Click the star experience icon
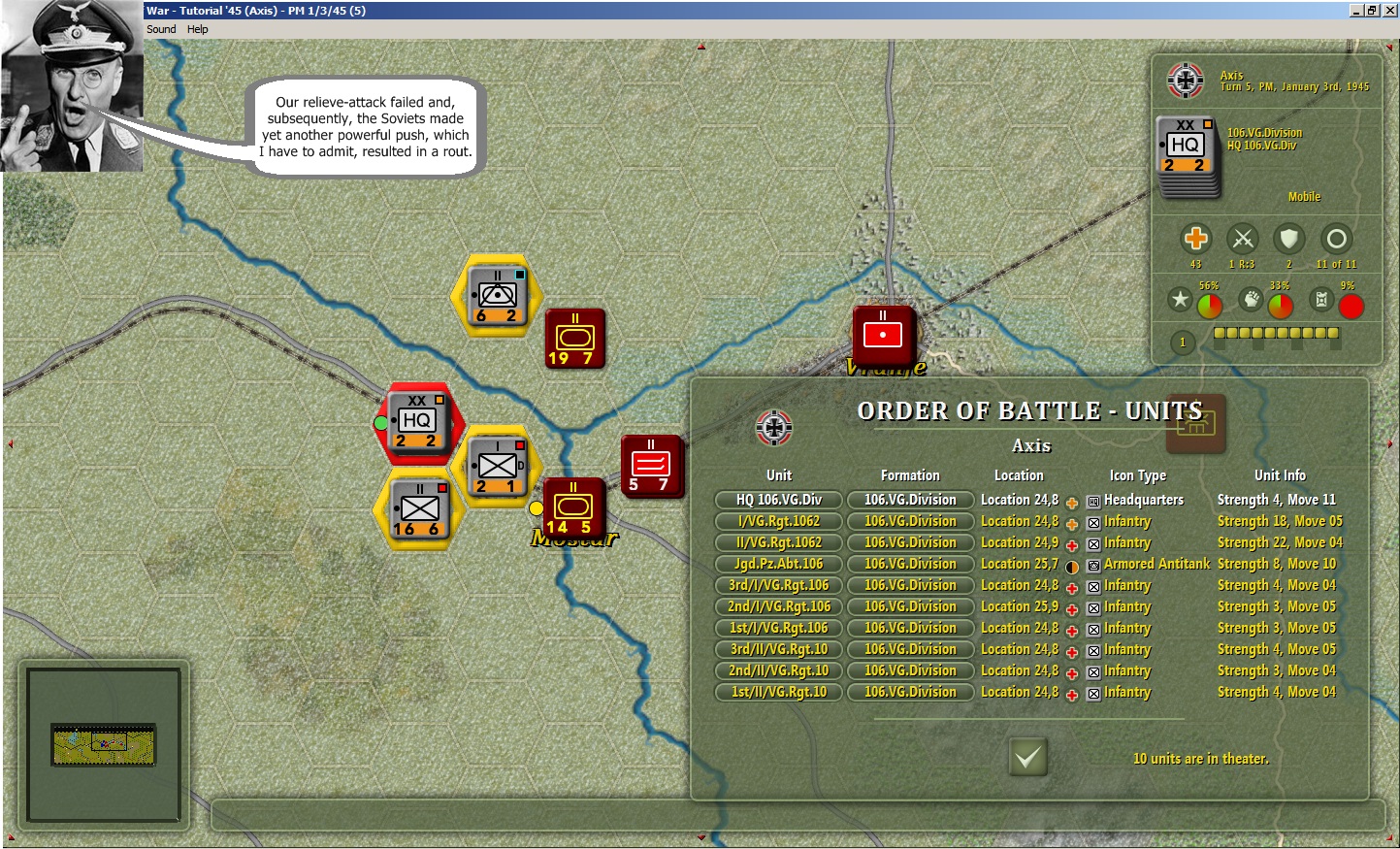This screenshot has width=1400, height=849. (x=1180, y=300)
